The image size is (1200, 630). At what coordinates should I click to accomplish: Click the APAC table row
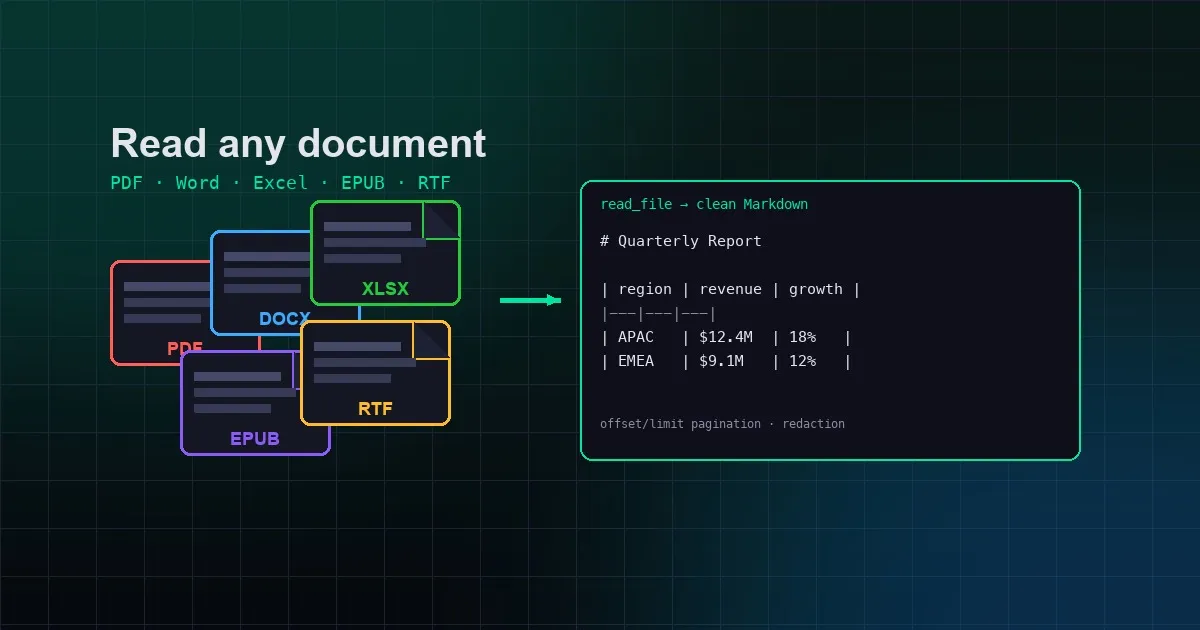[x=726, y=337]
